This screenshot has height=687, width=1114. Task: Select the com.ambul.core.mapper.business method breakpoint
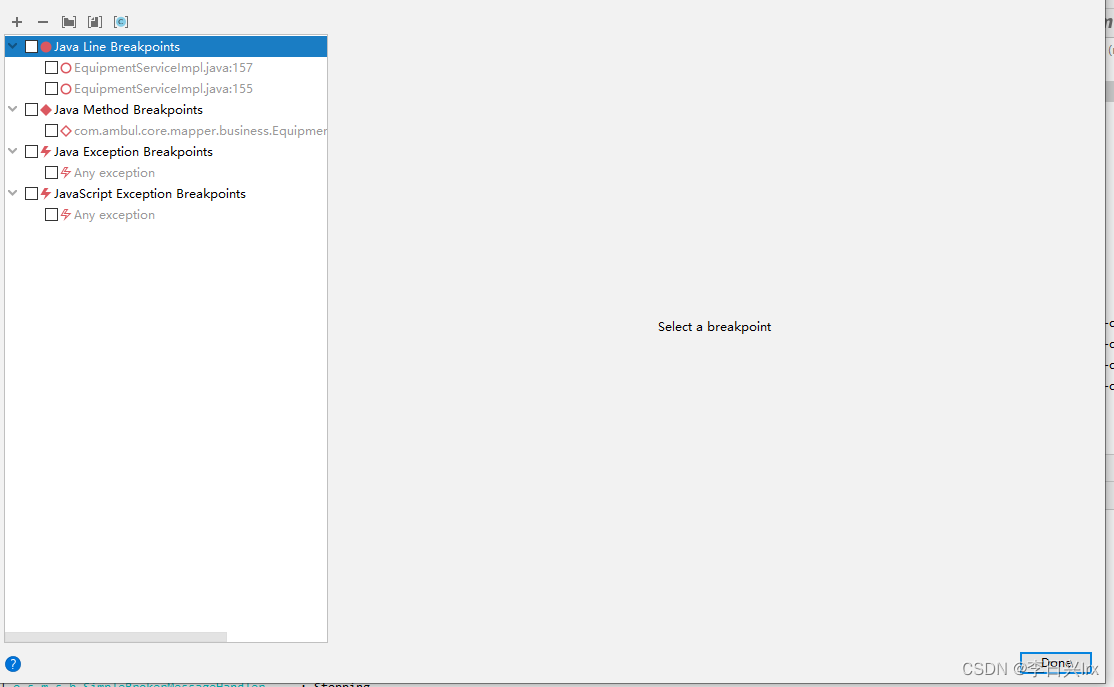(200, 131)
